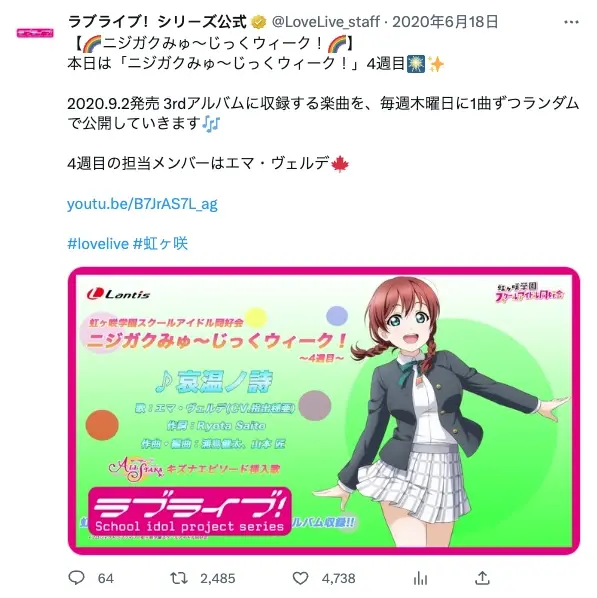Open the youtu.be/B7JrAS7L_ag link
The image size is (597, 598).
[142, 204]
